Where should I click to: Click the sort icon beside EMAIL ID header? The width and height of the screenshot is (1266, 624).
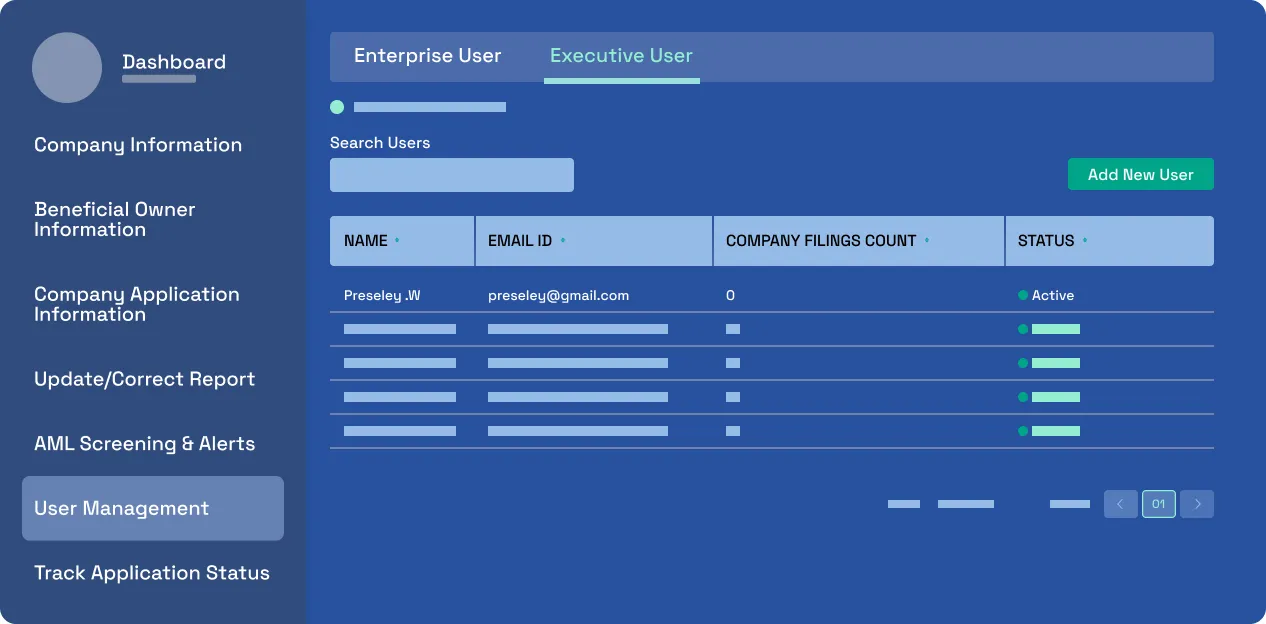562,240
